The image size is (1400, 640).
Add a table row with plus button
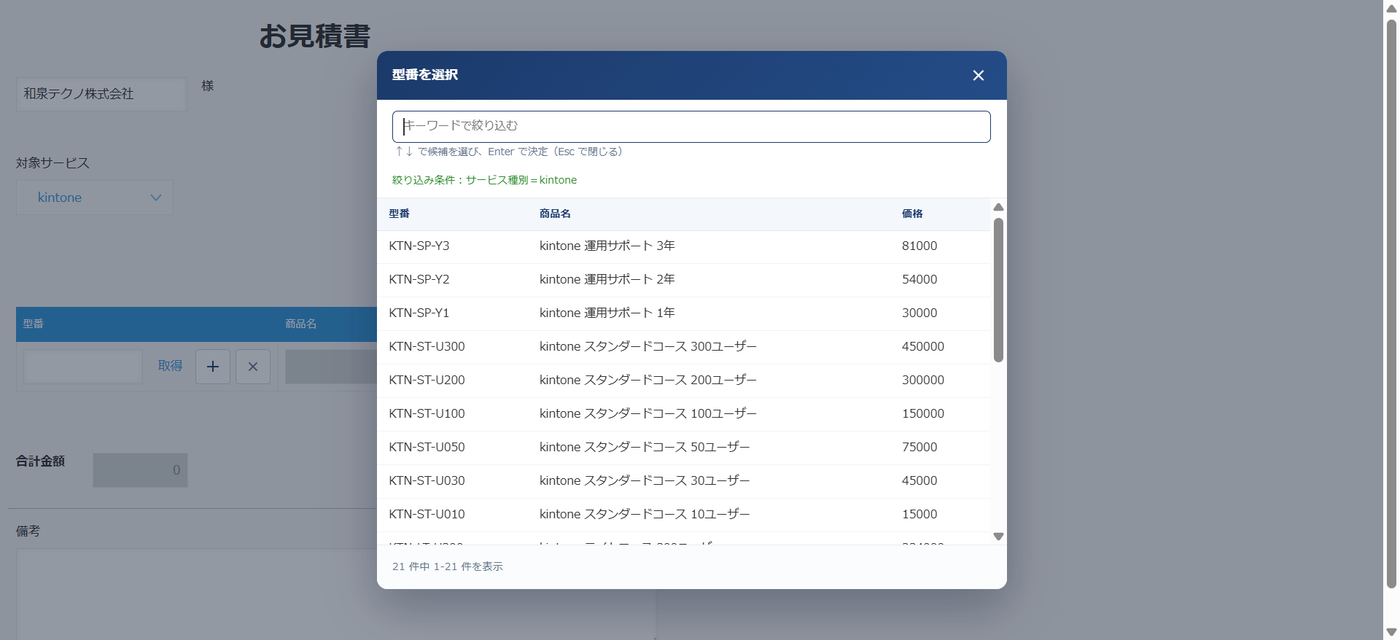click(212, 367)
